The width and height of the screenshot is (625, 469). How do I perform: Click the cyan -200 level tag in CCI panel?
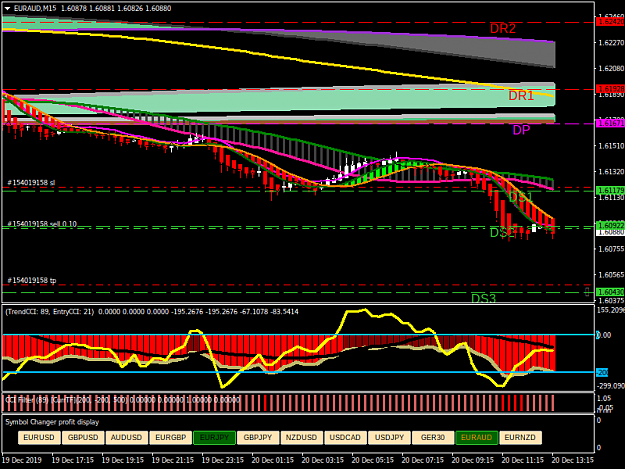coord(602,373)
